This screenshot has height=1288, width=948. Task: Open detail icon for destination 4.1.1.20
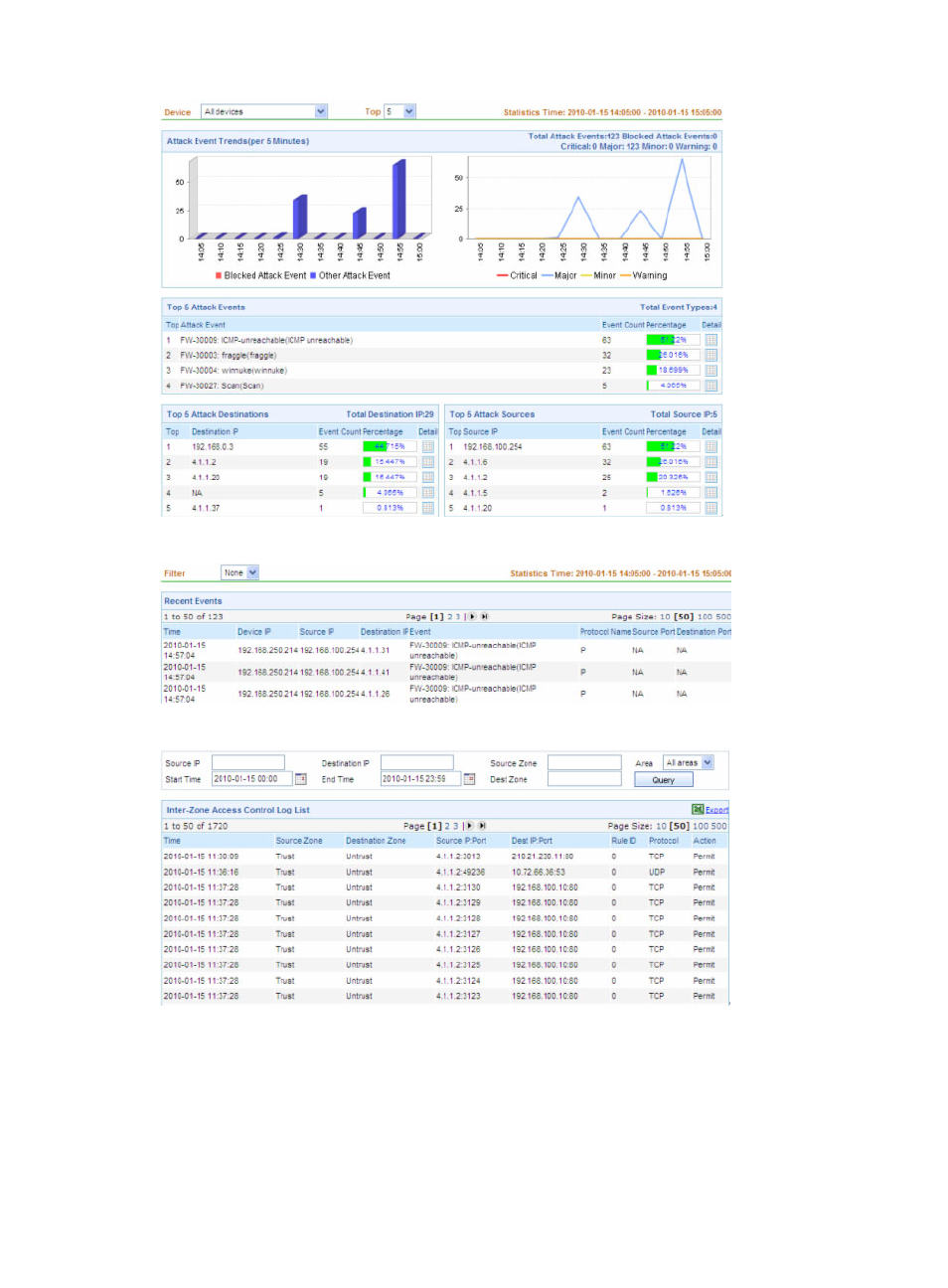coord(428,477)
